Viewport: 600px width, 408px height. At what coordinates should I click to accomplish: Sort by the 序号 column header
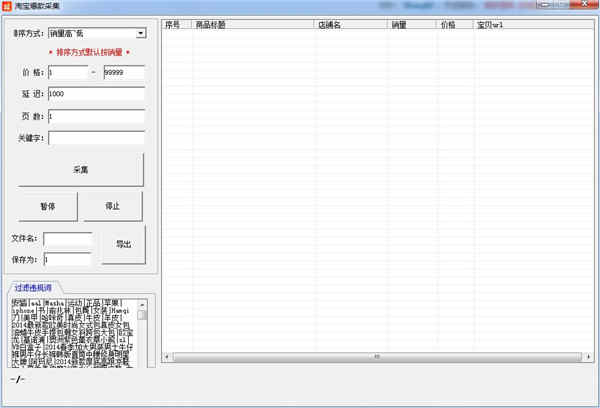[176, 25]
